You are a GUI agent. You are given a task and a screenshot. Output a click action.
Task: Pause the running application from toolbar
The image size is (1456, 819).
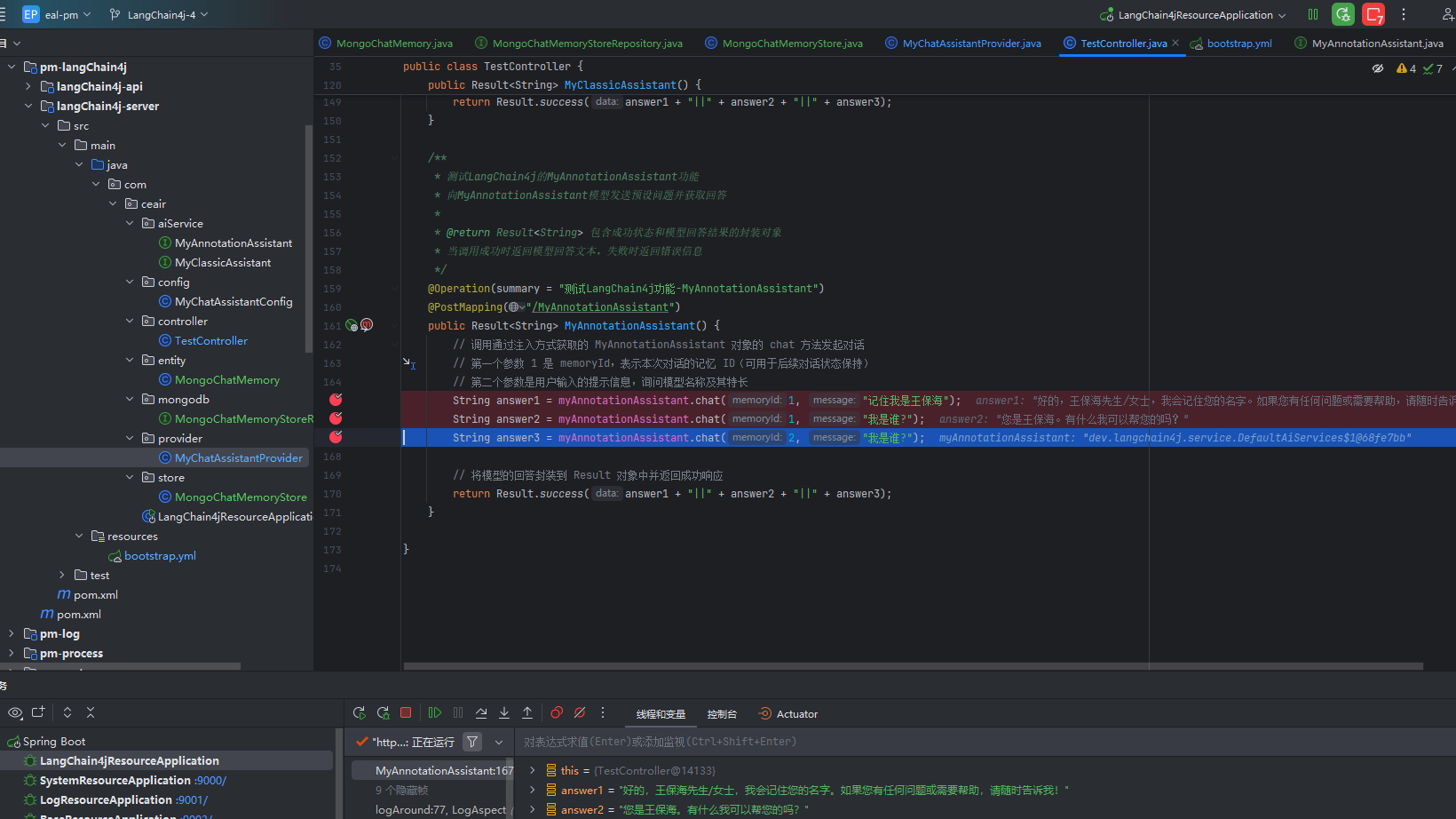pos(1313,14)
